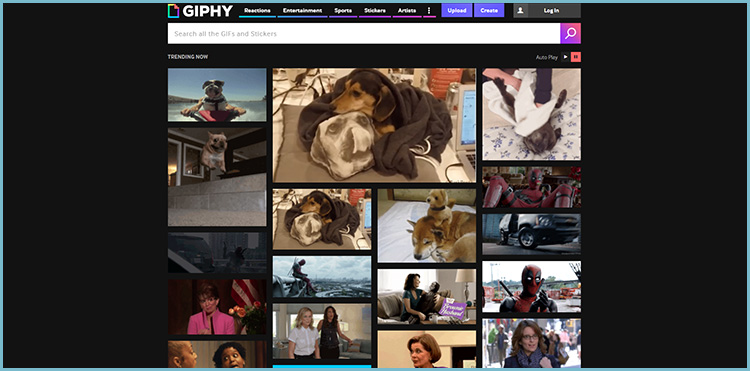Open the Entertainment category
This screenshot has width=750, height=371.
pos(302,11)
